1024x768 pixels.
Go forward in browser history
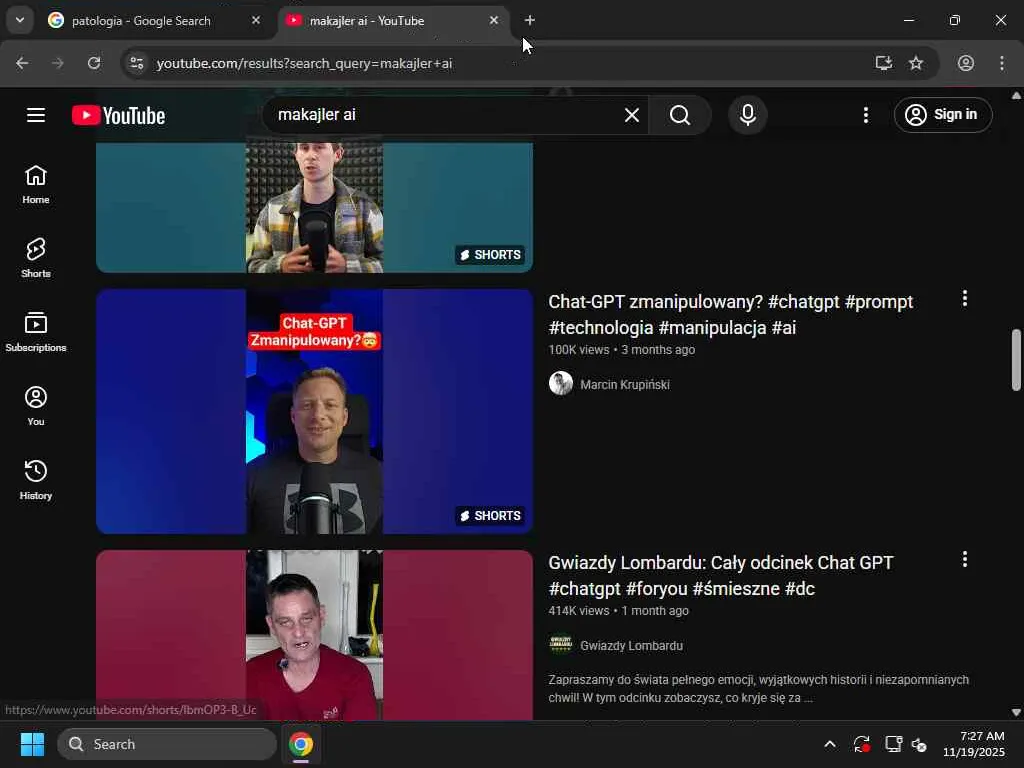[x=57, y=63]
